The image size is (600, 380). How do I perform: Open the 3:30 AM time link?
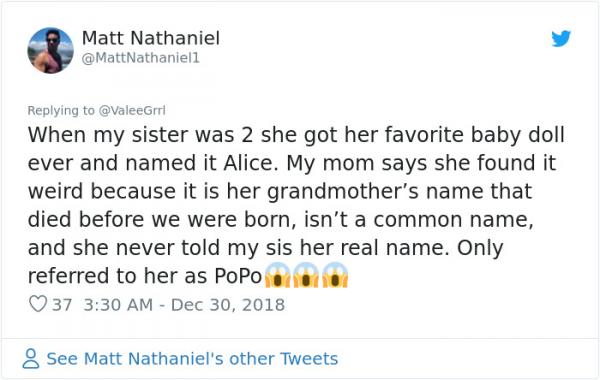[118, 305]
